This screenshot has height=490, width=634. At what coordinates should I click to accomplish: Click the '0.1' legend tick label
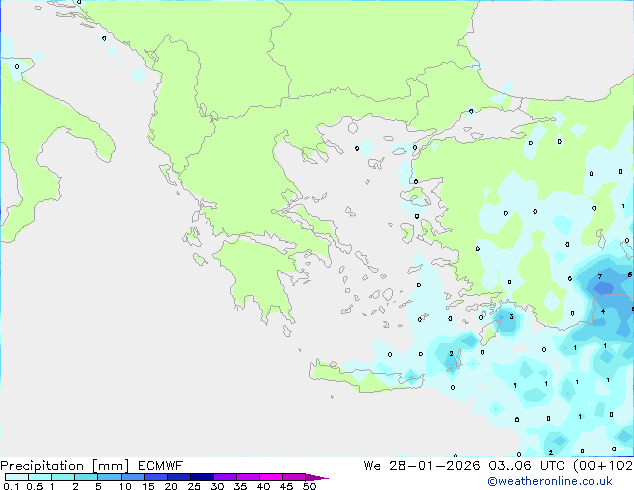[11, 486]
